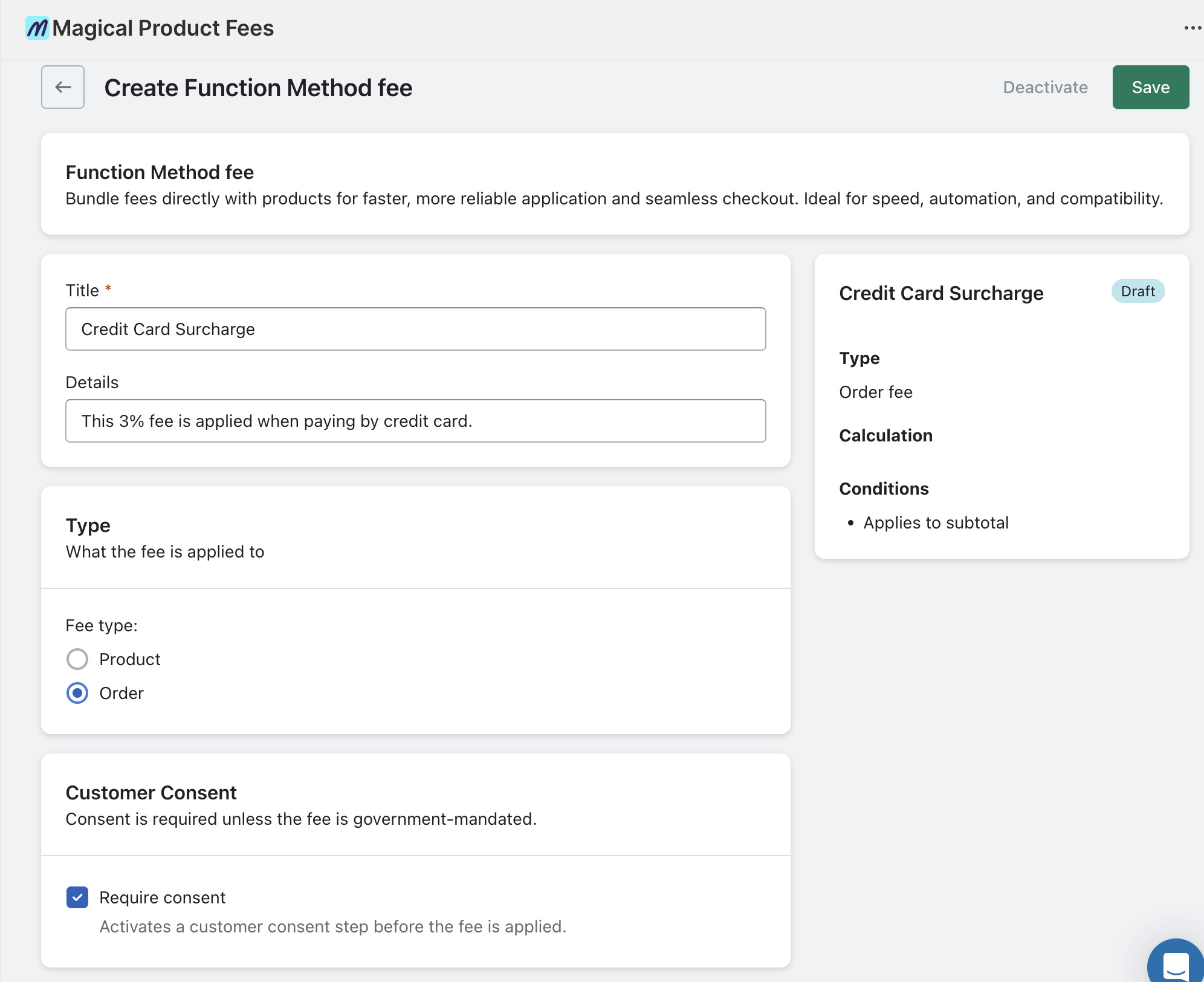Image resolution: width=1204 pixels, height=982 pixels.
Task: Click the Credit Card Surcharge summary heading
Action: [x=941, y=293]
